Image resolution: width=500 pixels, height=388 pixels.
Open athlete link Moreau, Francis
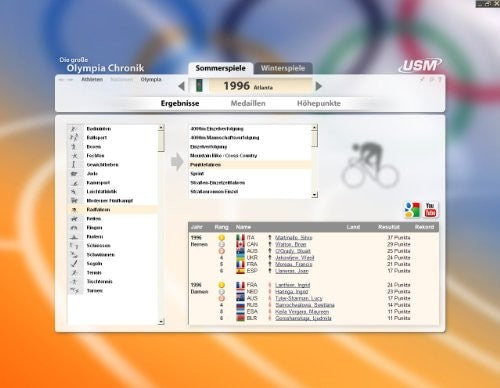pyautogui.click(x=294, y=264)
